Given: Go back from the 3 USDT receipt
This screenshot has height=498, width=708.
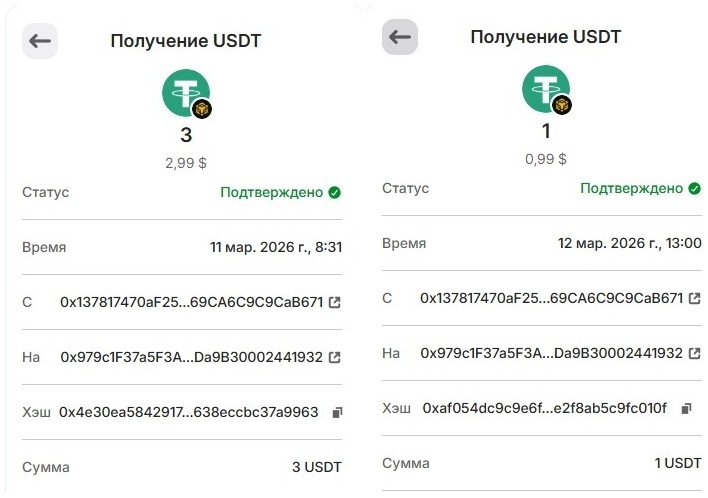Looking at the screenshot, I should [40, 41].
